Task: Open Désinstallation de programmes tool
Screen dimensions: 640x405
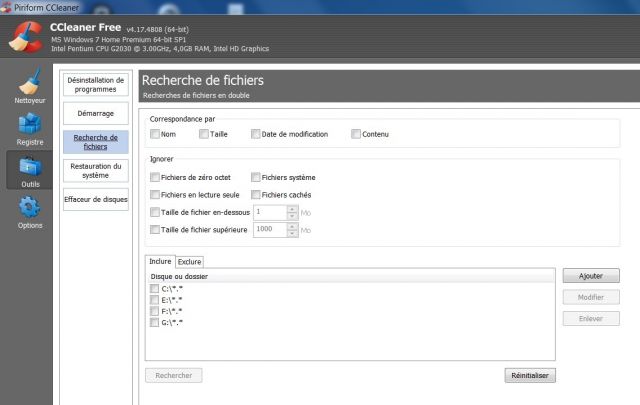Action: tap(96, 85)
